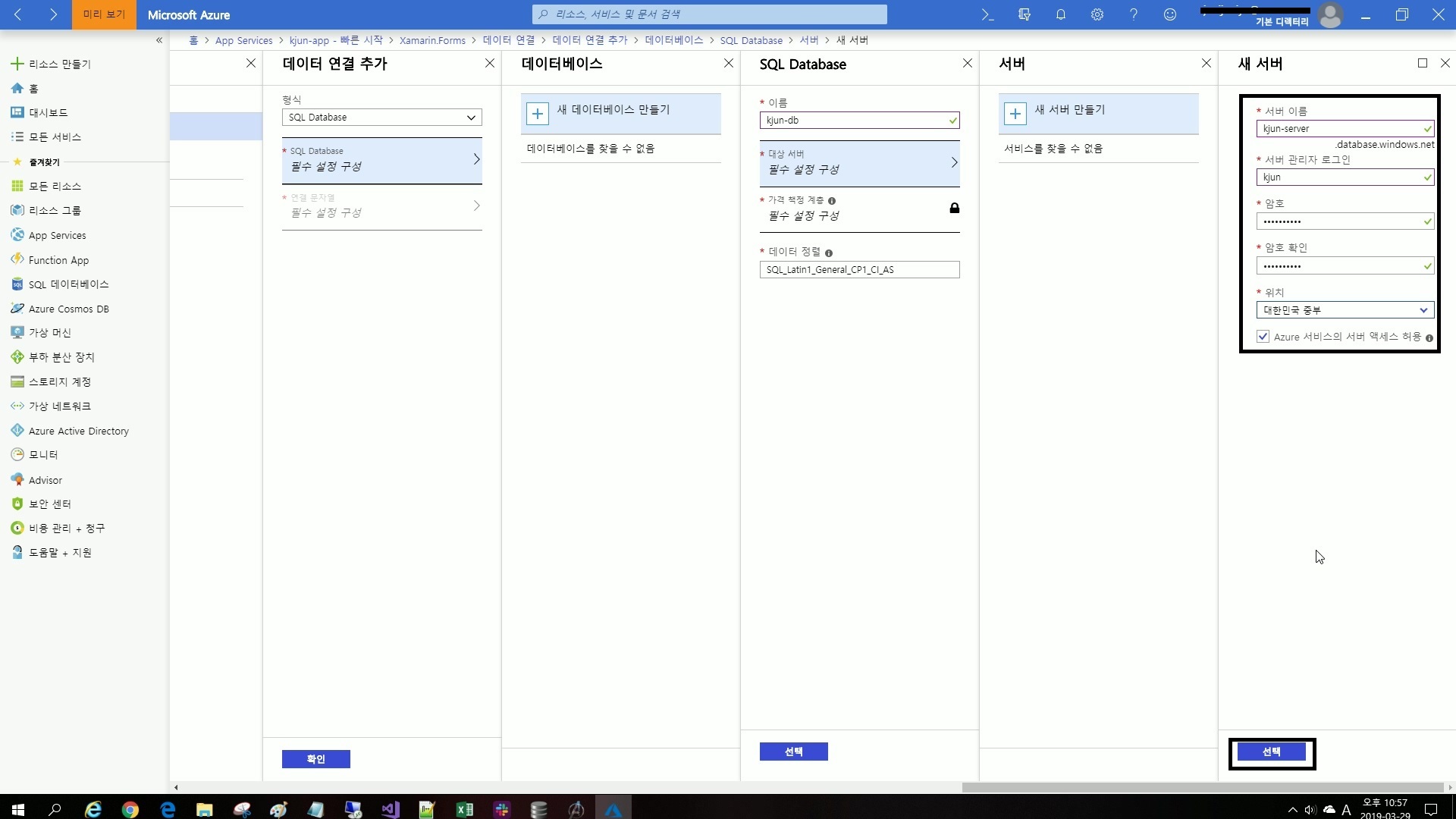Open the 위치 대한민국 중부 dropdown
The height and width of the screenshot is (819, 1456).
pos(1345,310)
